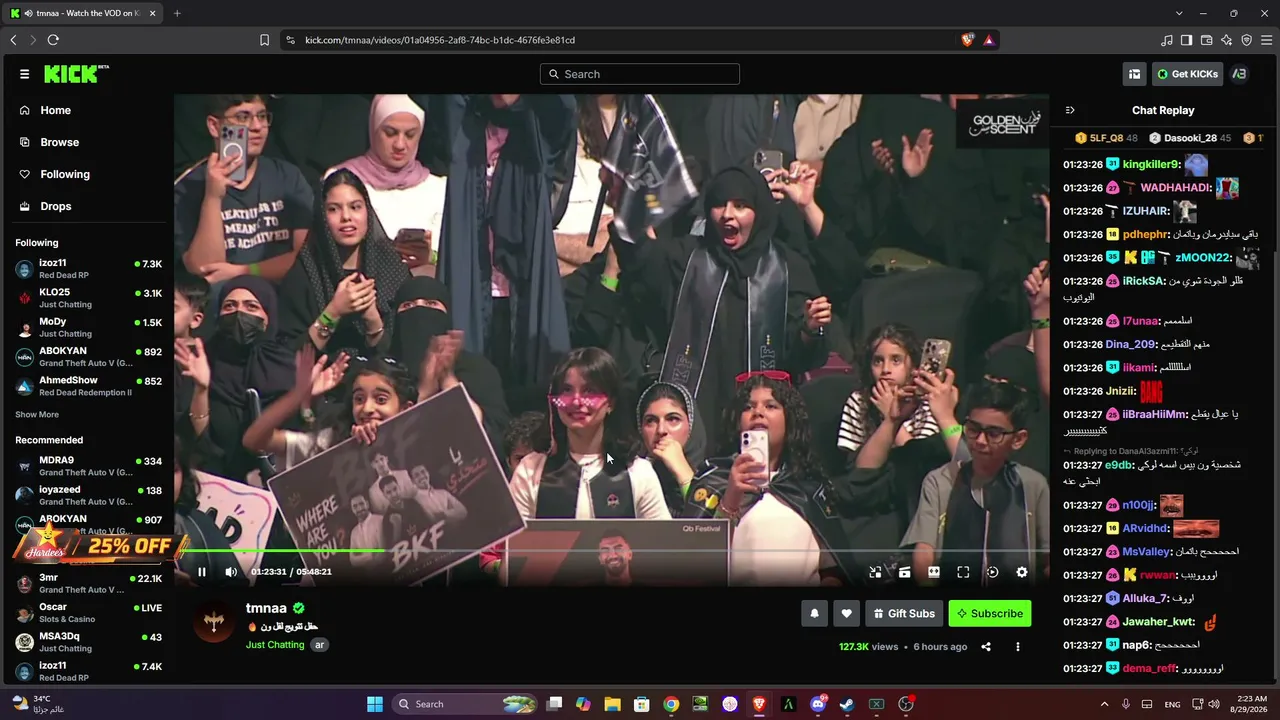Pause the video playback

point(201,572)
